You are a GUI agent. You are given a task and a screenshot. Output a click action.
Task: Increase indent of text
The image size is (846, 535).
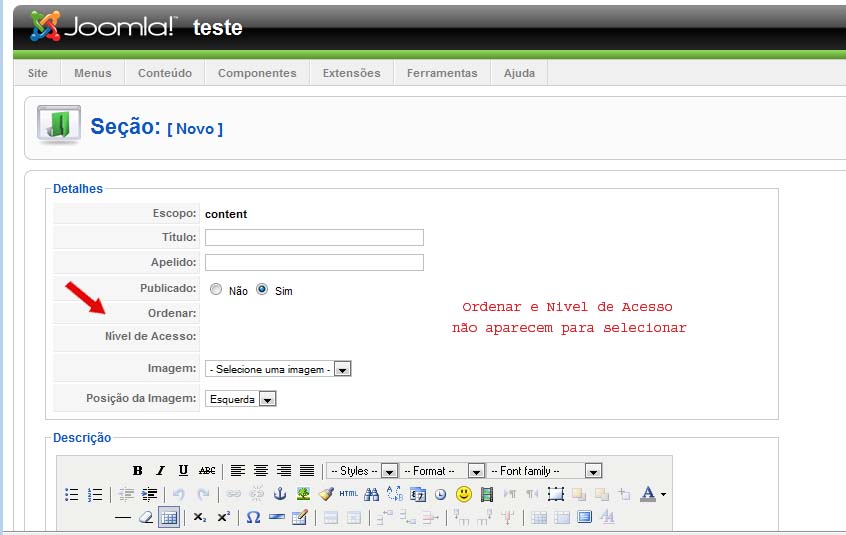point(149,494)
